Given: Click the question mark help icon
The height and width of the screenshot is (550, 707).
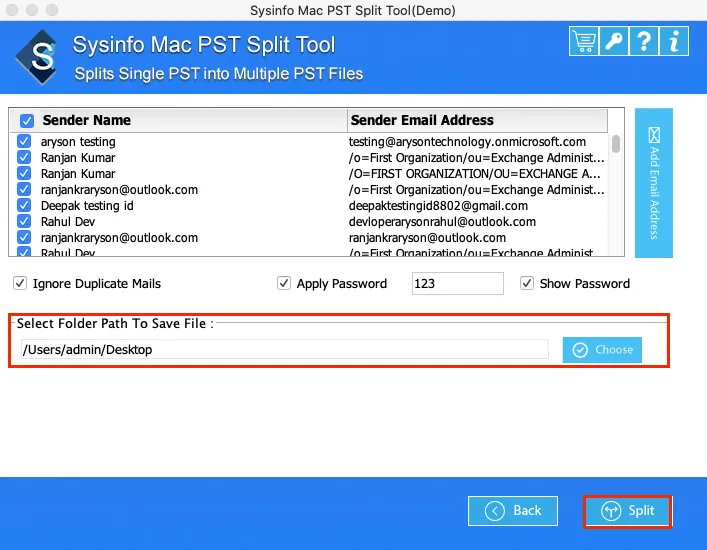Looking at the screenshot, I should click(x=645, y=41).
